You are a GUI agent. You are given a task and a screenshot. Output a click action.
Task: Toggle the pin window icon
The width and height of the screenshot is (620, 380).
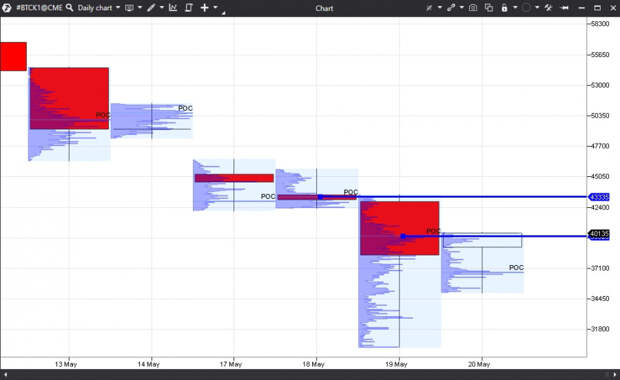pos(565,8)
